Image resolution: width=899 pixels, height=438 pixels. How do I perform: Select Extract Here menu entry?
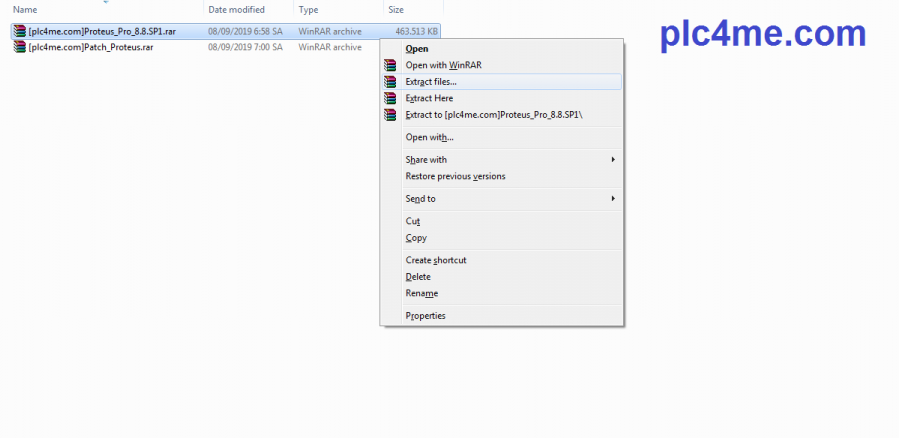(502, 98)
